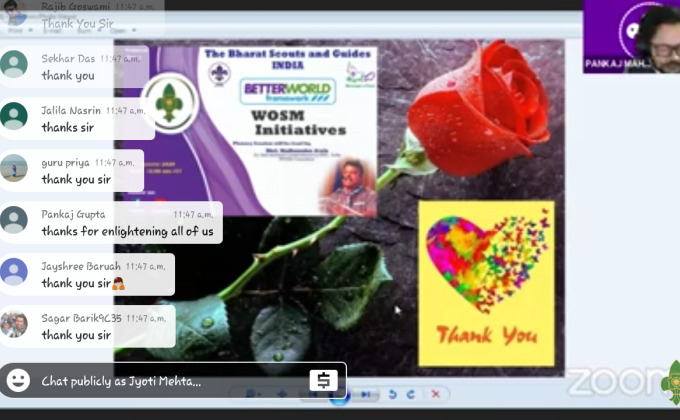Viewport: 680px width, 420px height.
Task: Open the E-mail menu item in Photo Viewer
Action: click(x=53, y=30)
